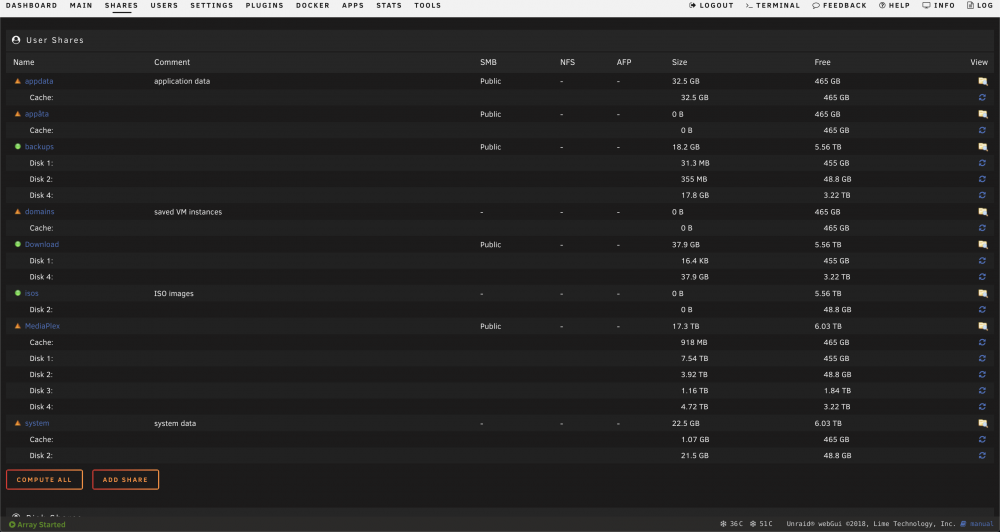Refresh the MediaPlex Disk 1 size
The height and width of the screenshot is (532, 1000).
(982, 358)
